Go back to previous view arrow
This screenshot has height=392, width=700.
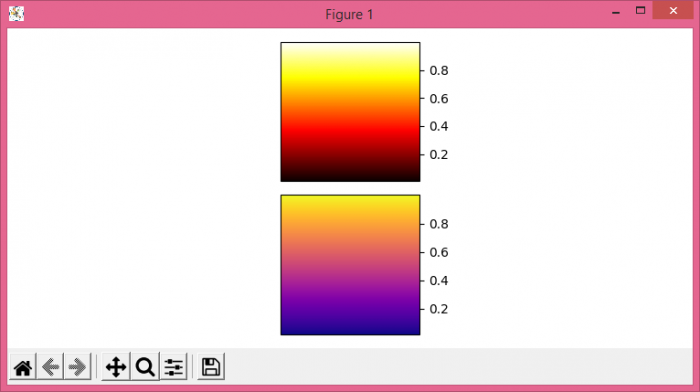click(50, 367)
